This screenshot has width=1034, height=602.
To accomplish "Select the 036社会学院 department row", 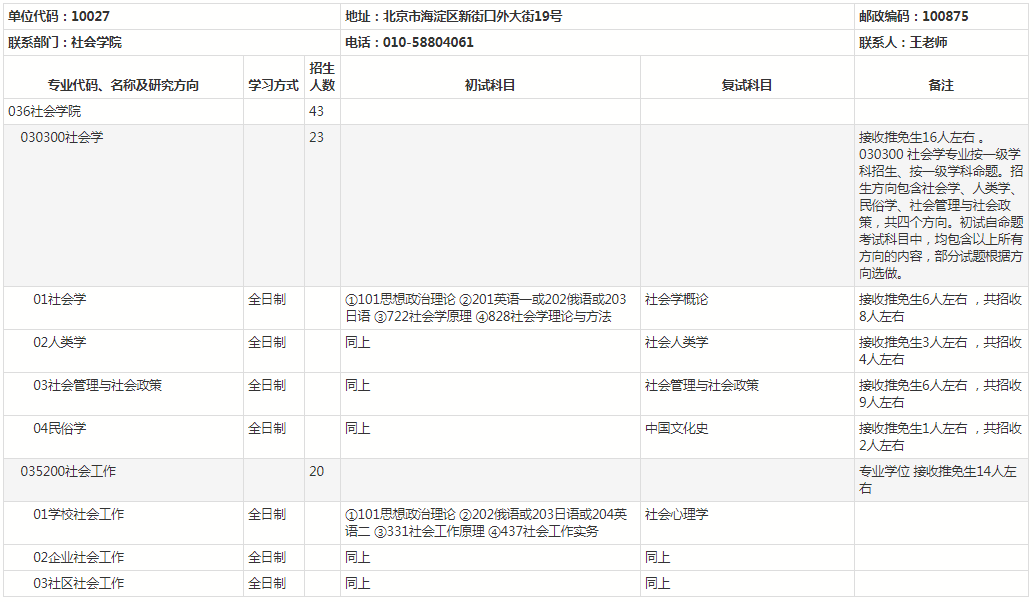I will [x=45, y=111].
